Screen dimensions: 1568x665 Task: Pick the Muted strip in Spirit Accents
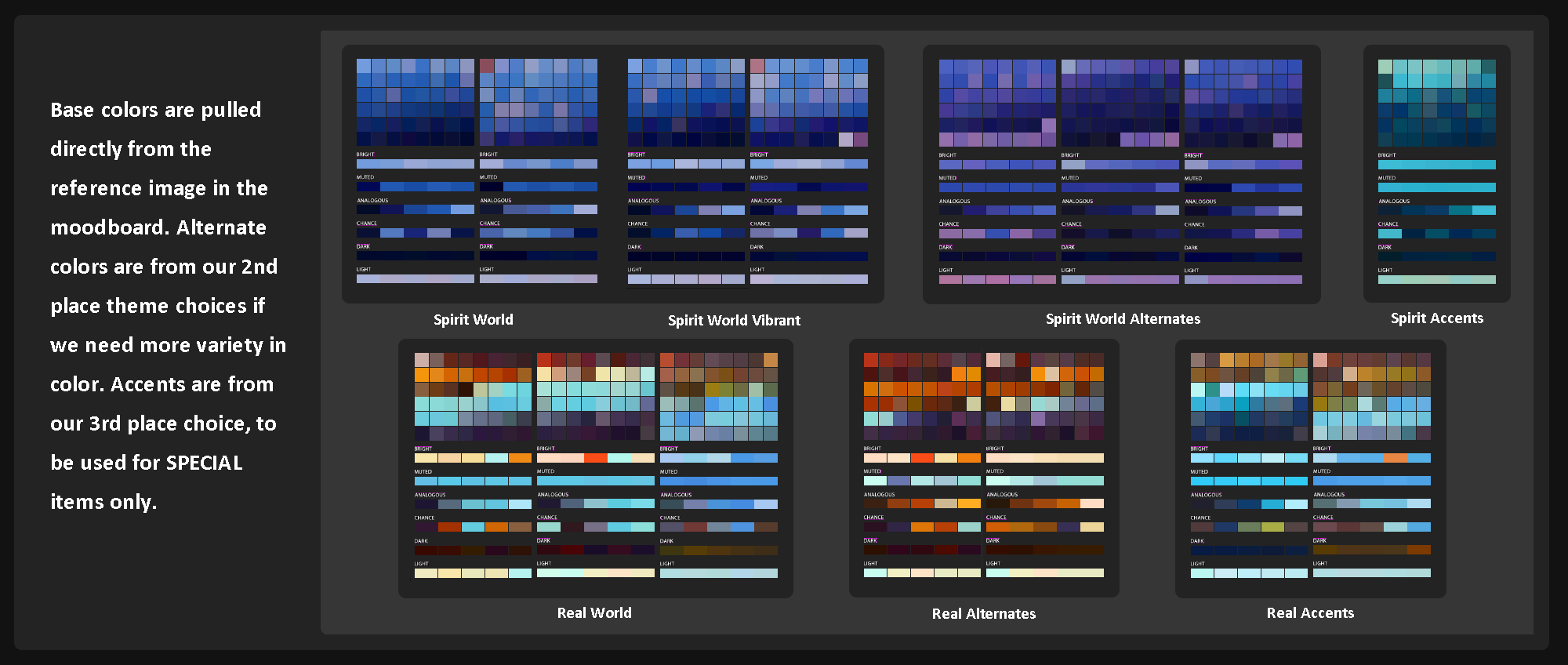point(1436,187)
